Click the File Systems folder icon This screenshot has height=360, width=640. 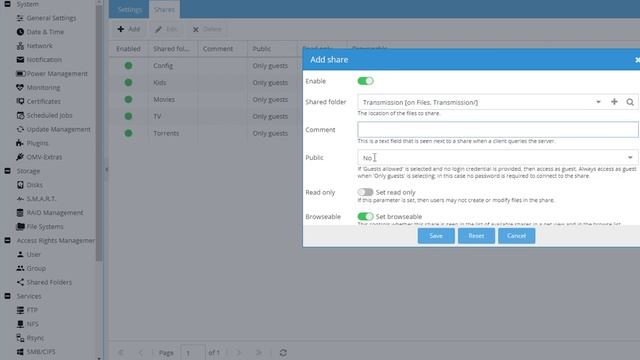(x=20, y=227)
